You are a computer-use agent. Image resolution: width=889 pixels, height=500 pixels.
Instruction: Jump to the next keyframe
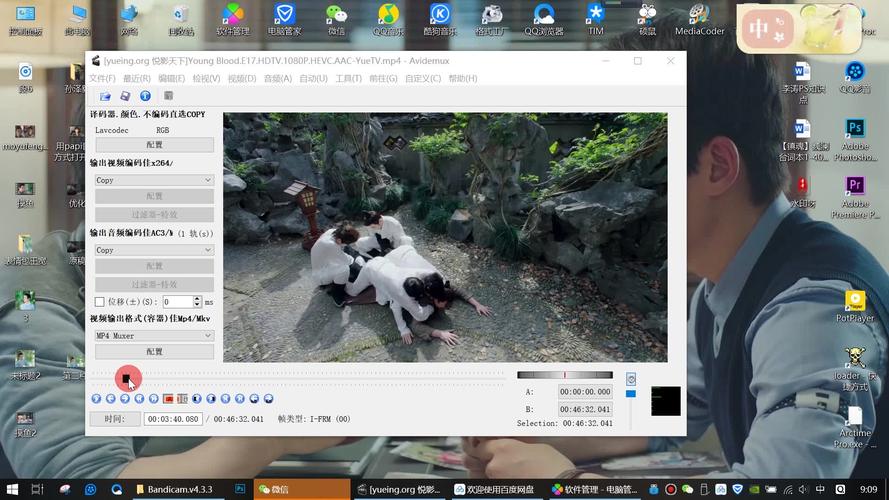[x=154, y=399]
